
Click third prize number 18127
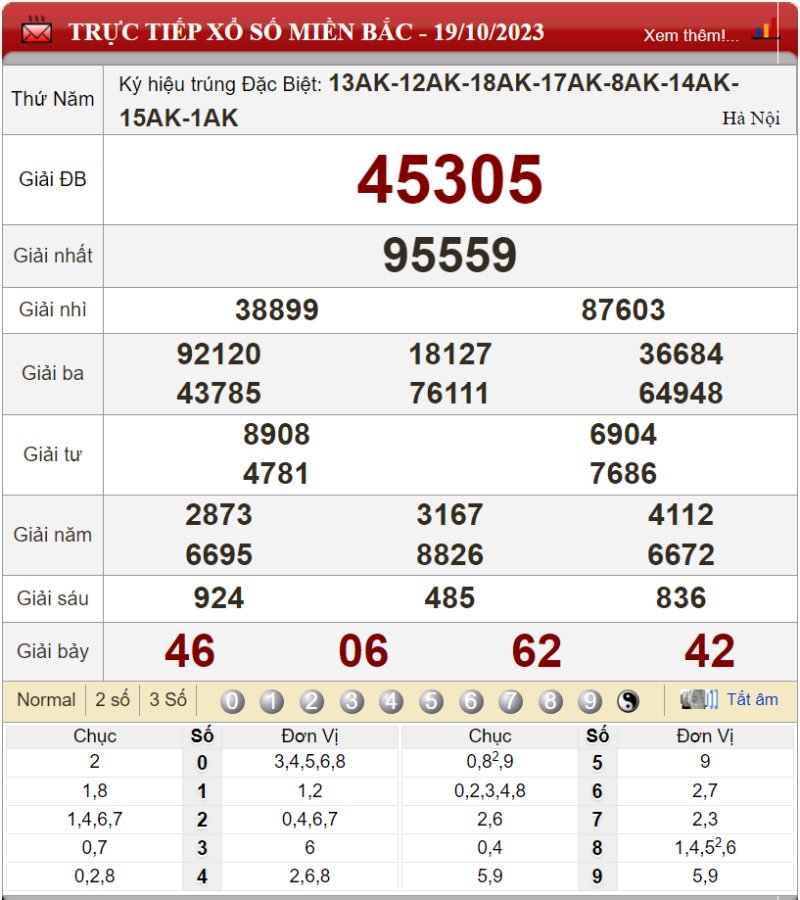point(450,354)
